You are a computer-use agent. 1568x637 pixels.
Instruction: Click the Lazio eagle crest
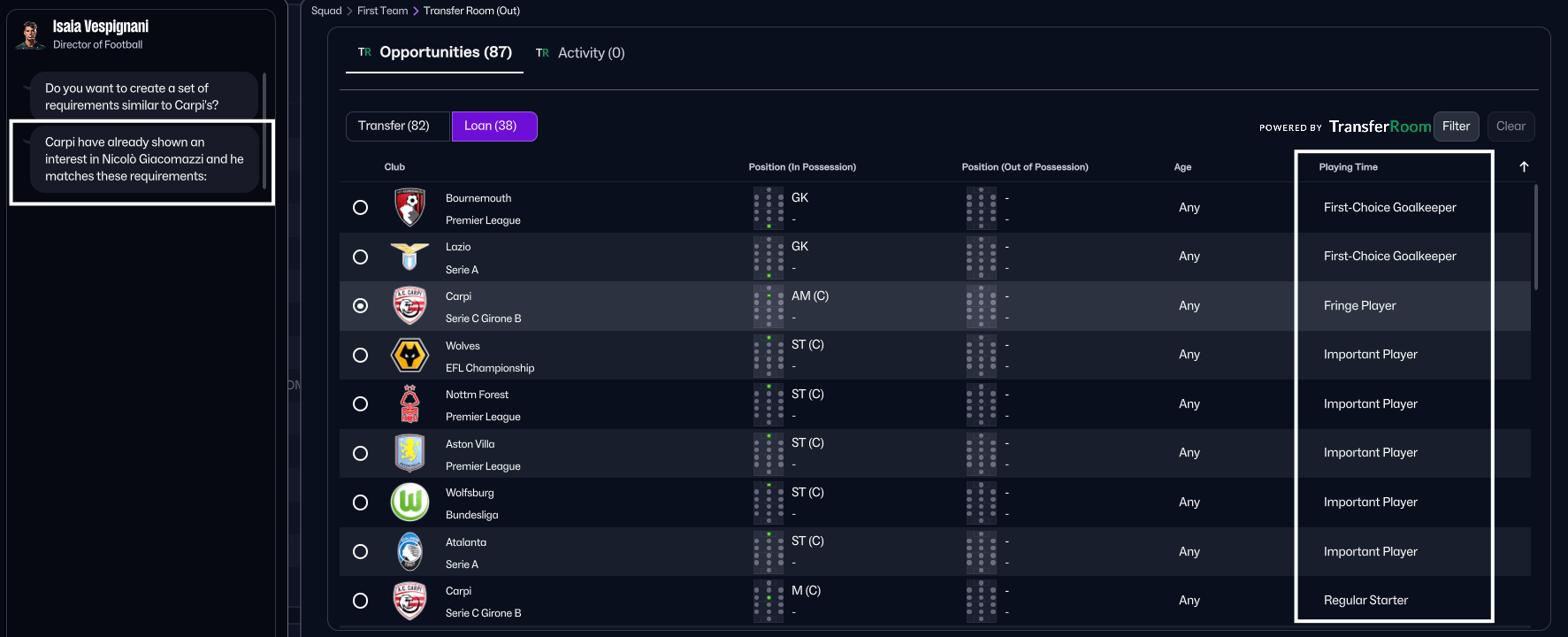pyautogui.click(x=409, y=257)
